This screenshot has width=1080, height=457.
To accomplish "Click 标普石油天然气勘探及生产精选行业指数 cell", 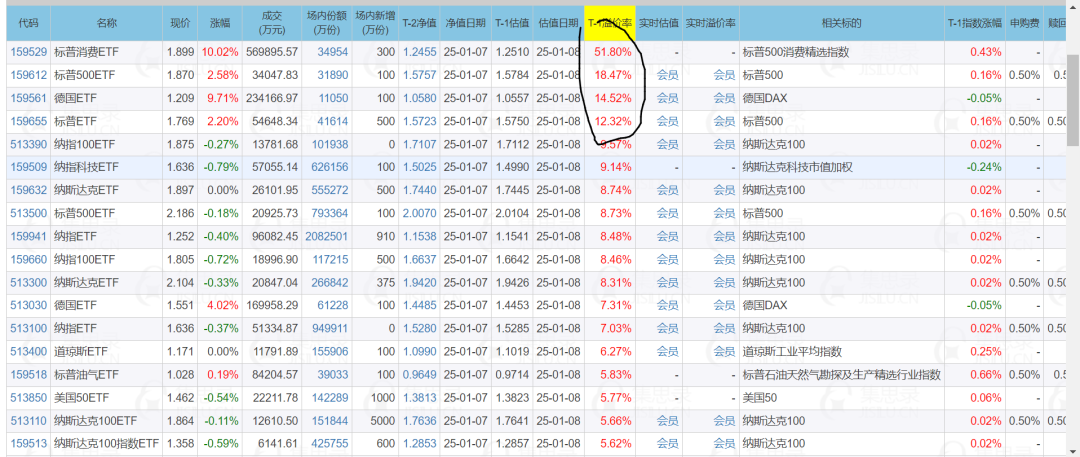I will 842,374.
